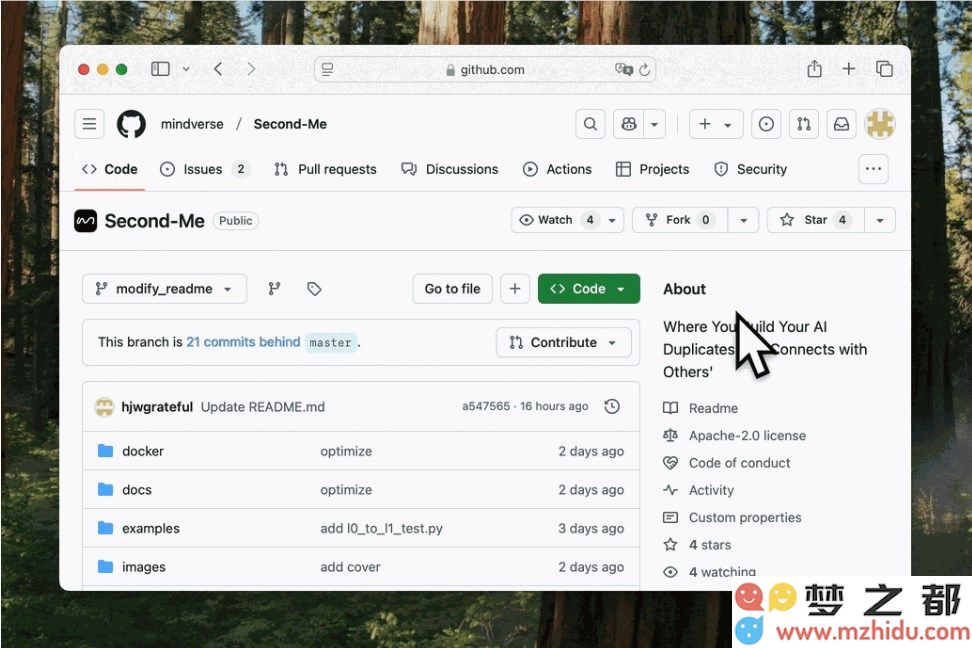Star the Second-Me repository
Screen dimensions: 972x648
816,220
